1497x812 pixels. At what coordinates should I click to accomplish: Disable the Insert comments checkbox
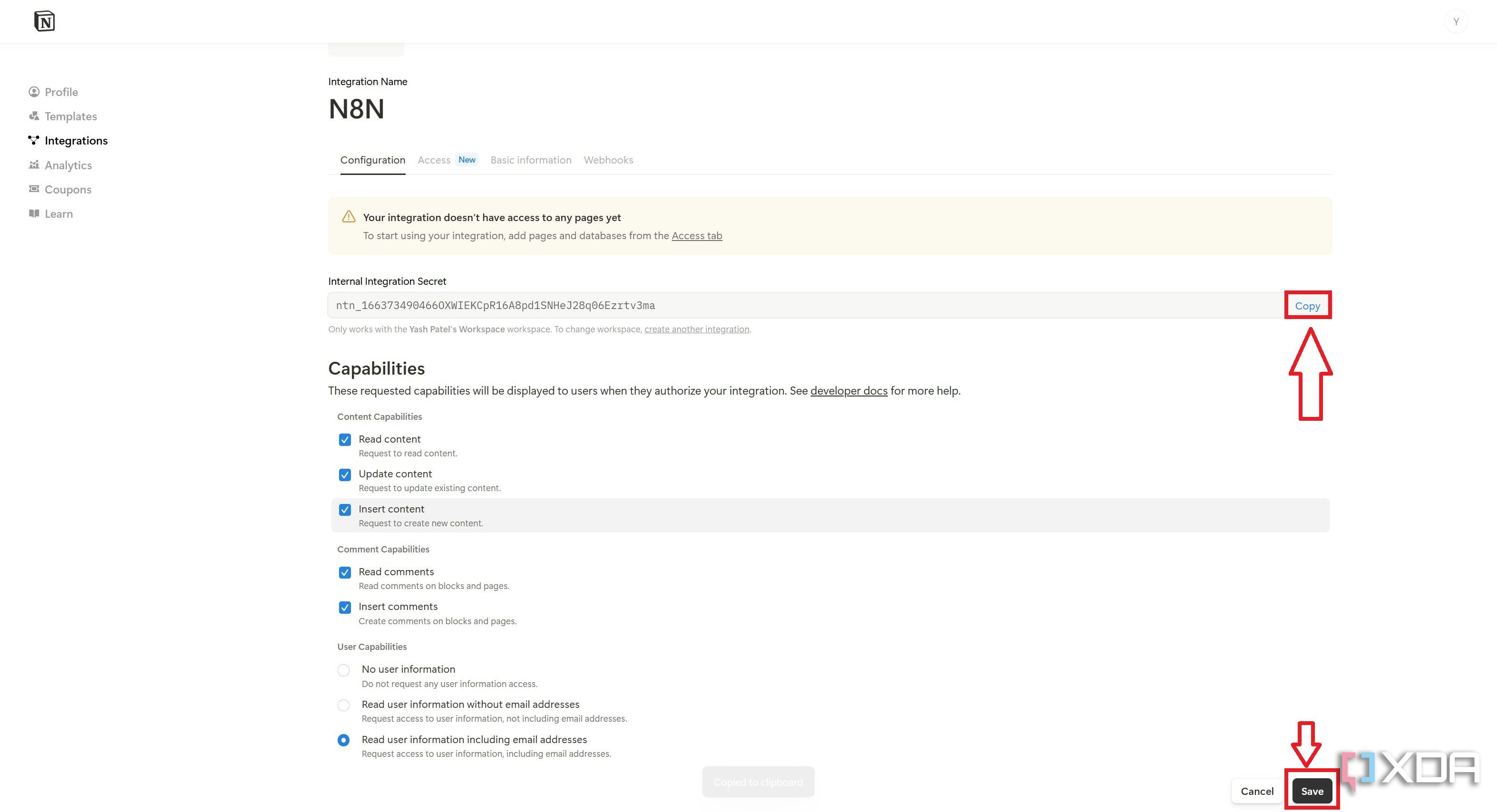coord(345,608)
